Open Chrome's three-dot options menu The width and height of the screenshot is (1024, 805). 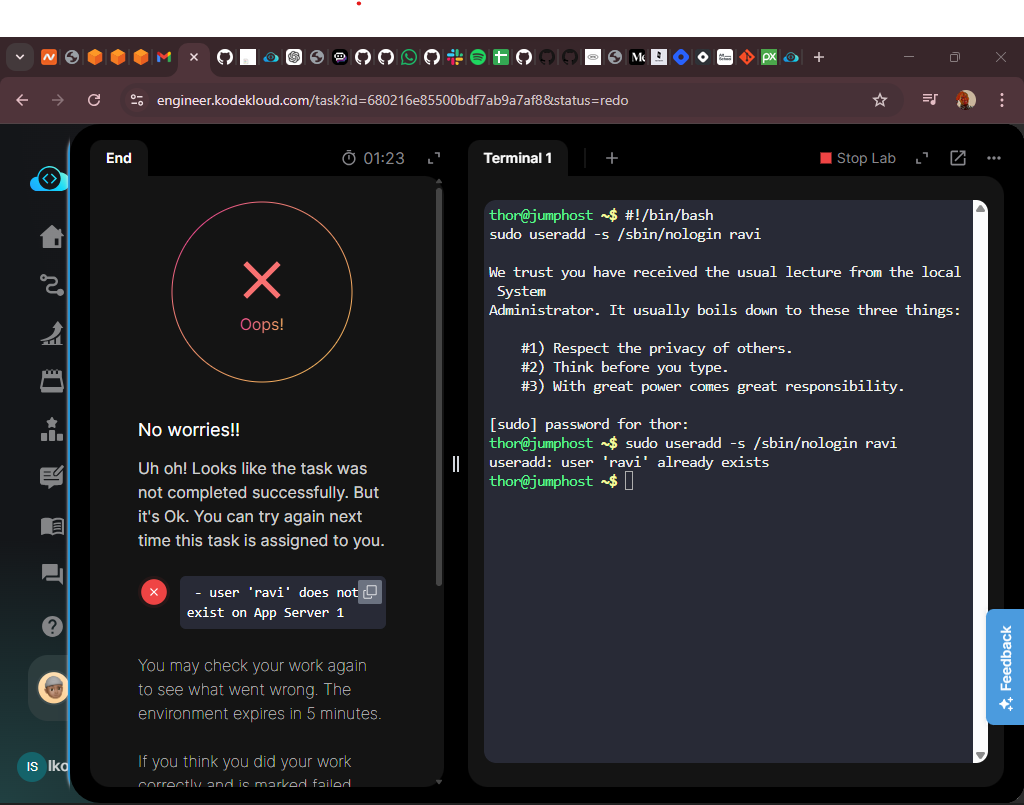point(1001,100)
